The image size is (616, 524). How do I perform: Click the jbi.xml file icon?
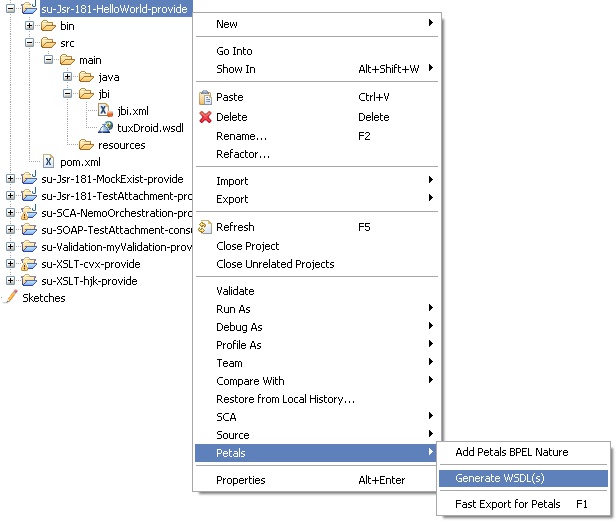pyautogui.click(x=104, y=111)
